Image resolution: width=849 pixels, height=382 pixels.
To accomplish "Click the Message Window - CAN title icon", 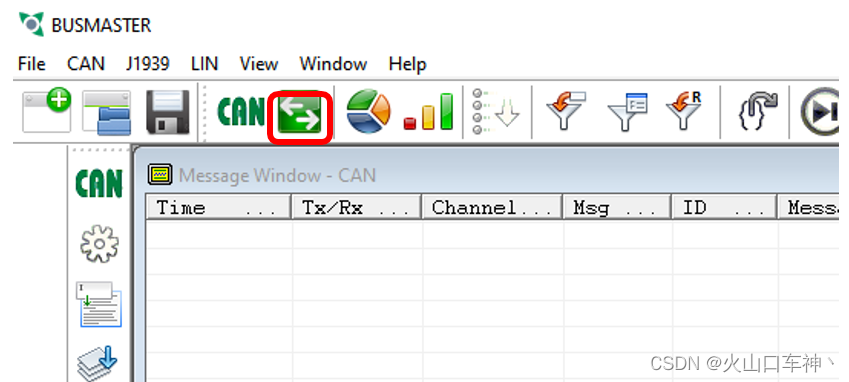I will [x=160, y=174].
